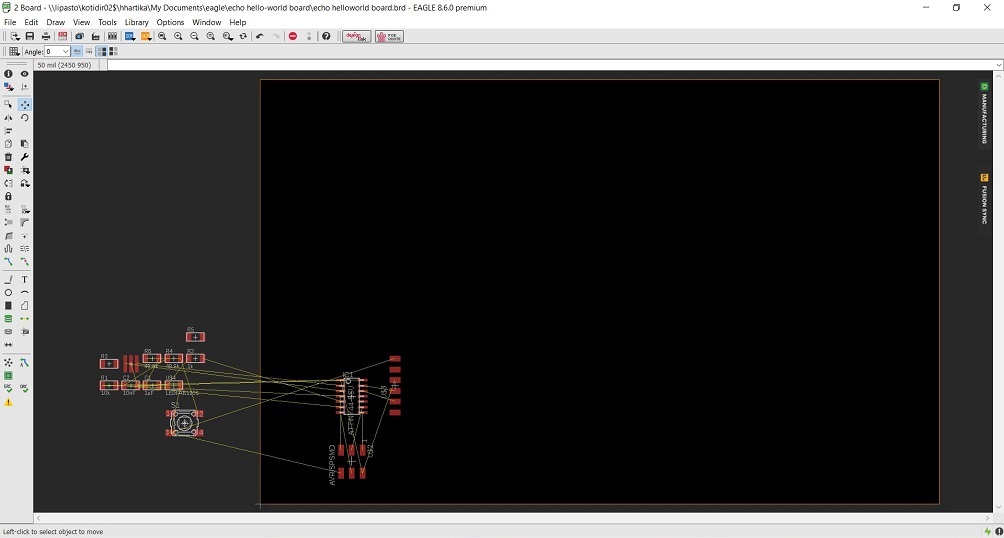The image size is (1004, 538).
Task: Open the Tools menu
Action: [x=107, y=22]
